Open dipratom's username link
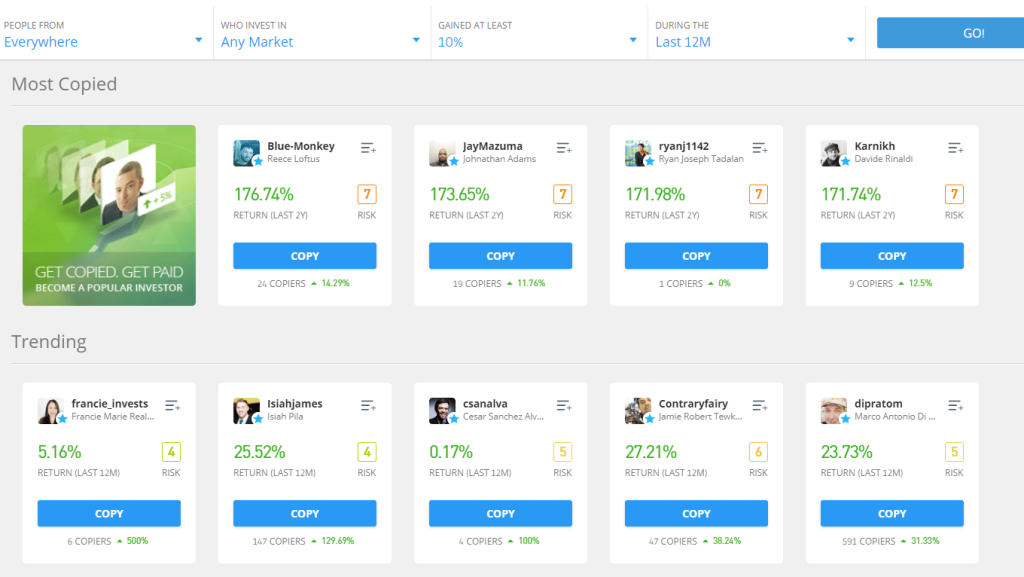 [881, 404]
